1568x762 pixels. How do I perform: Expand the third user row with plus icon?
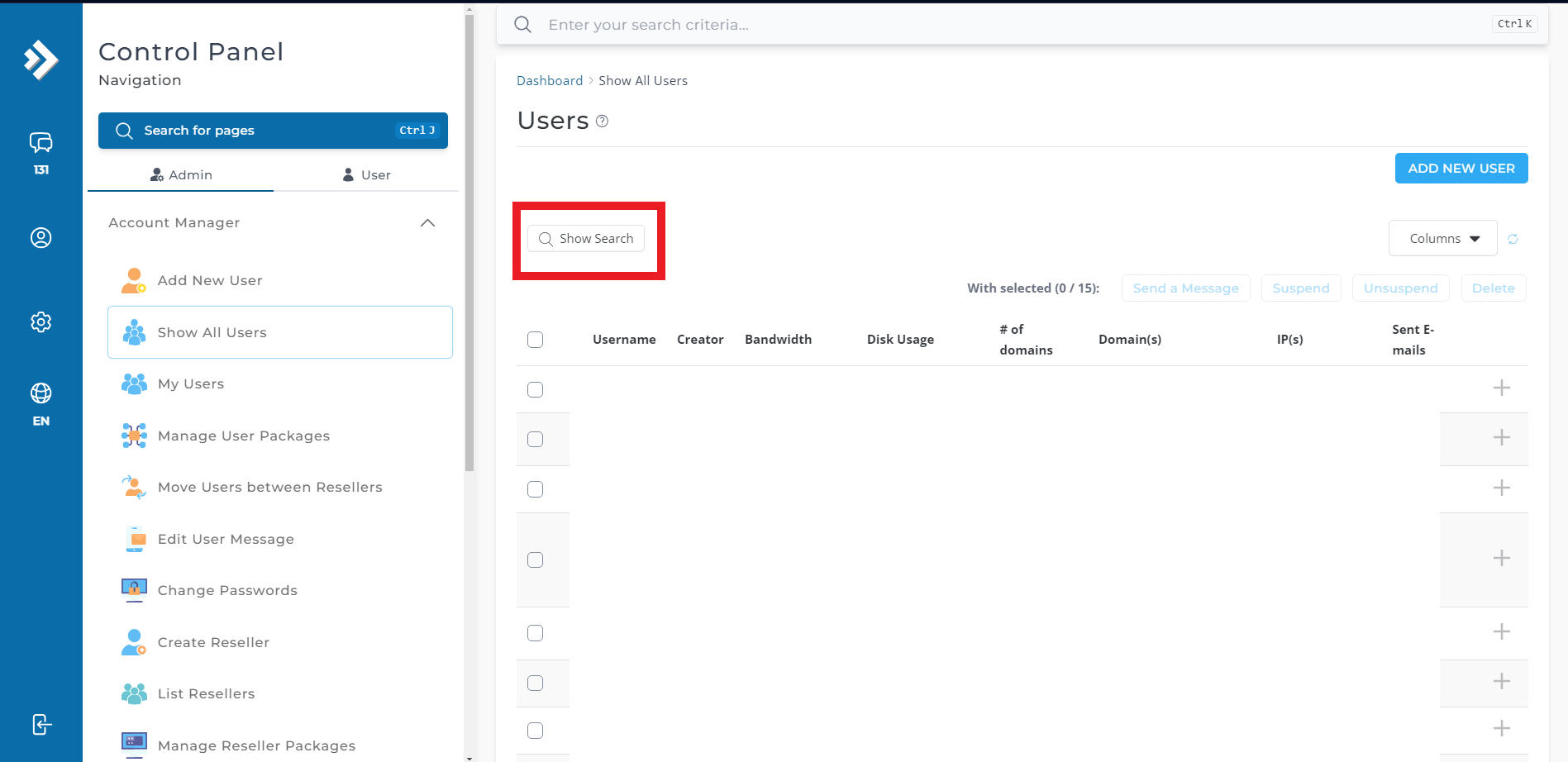tap(1502, 488)
